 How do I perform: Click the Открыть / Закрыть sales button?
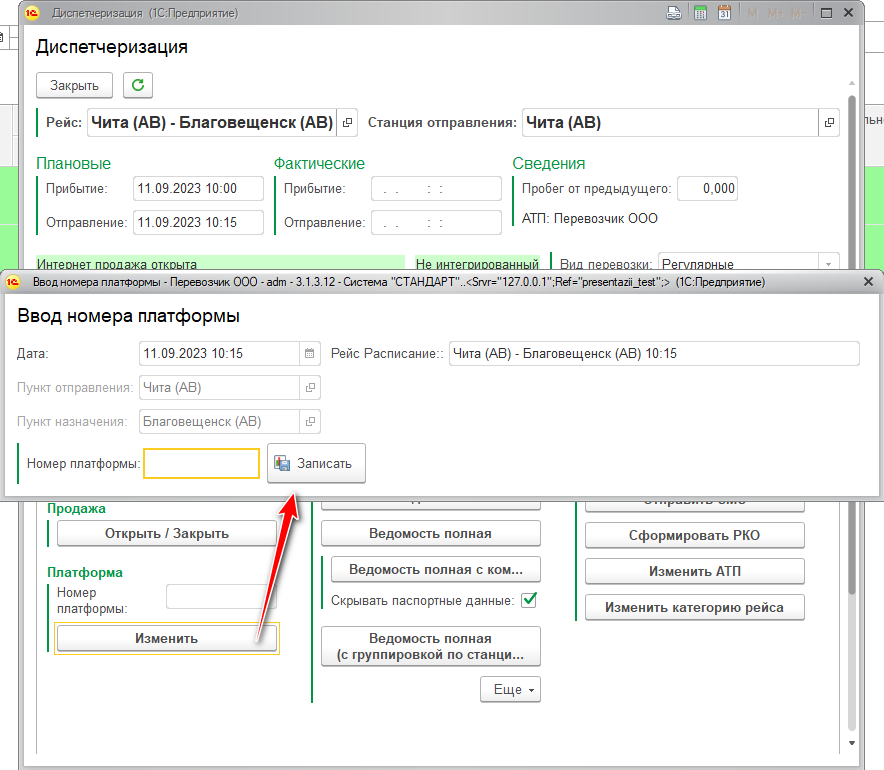(166, 534)
